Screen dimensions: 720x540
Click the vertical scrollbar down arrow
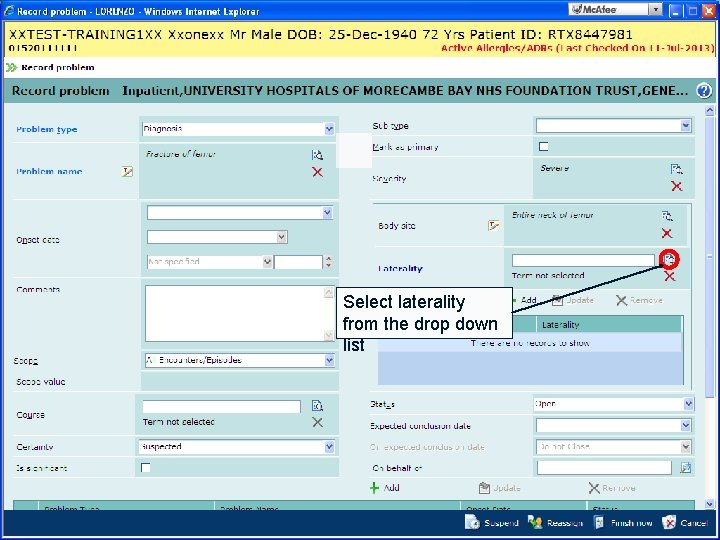coord(709,504)
